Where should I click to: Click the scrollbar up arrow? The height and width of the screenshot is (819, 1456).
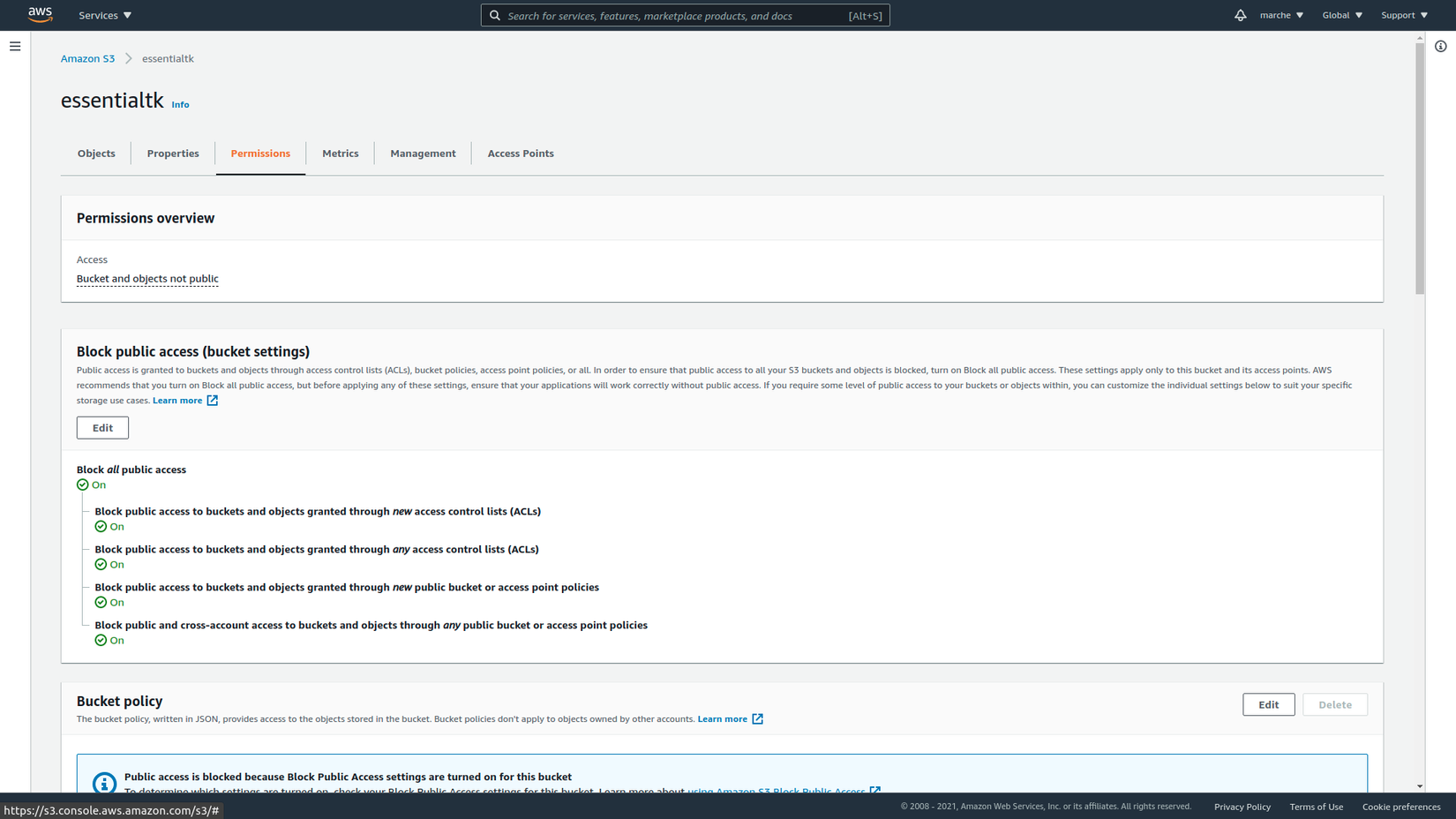coord(1420,38)
